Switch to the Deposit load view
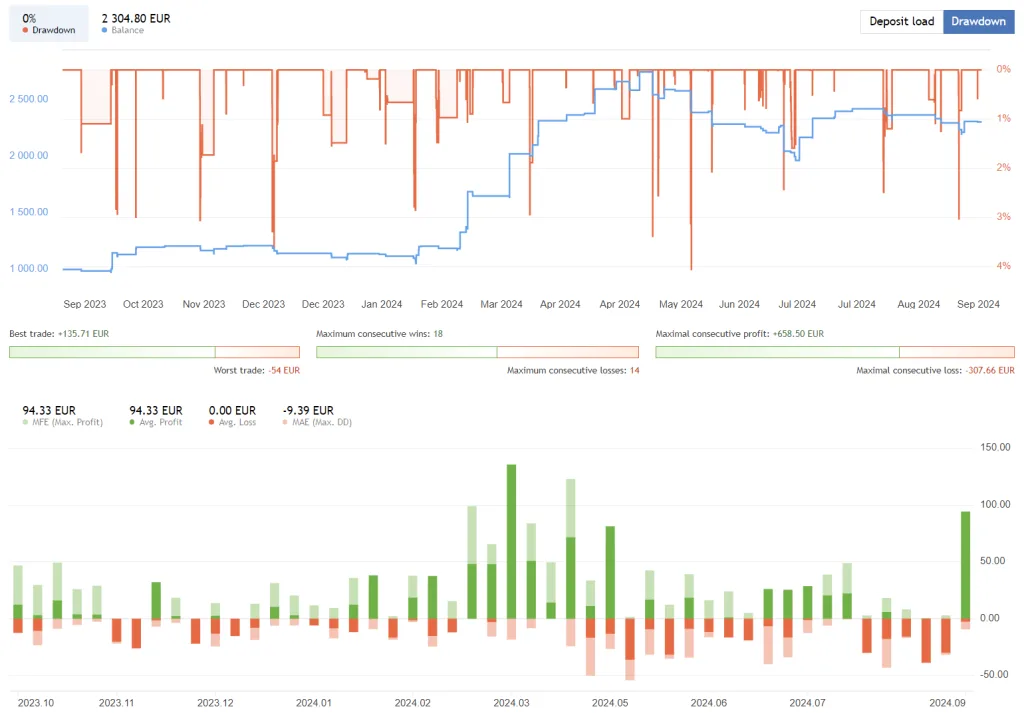1024x713 pixels. (901, 21)
